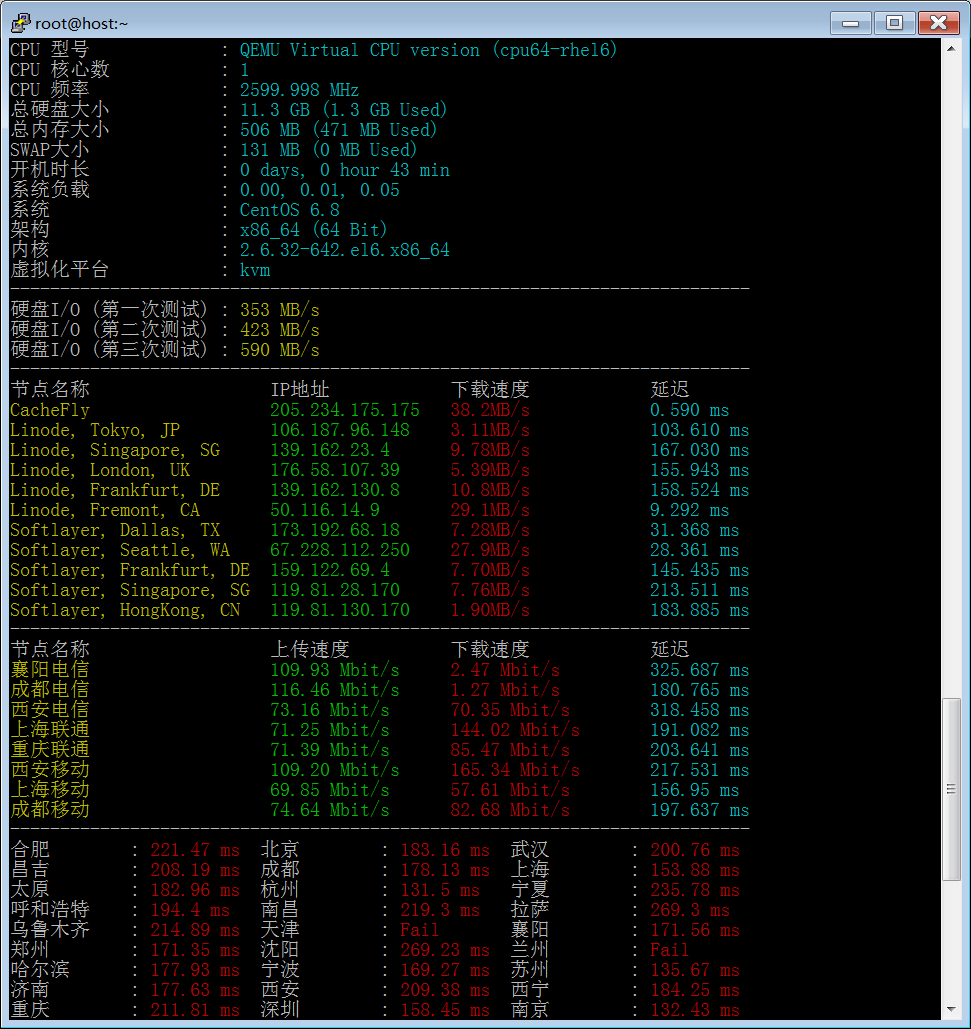This screenshot has width=971, height=1029.
Task: Click the scrollbar down arrow
Action: click(x=951, y=1010)
